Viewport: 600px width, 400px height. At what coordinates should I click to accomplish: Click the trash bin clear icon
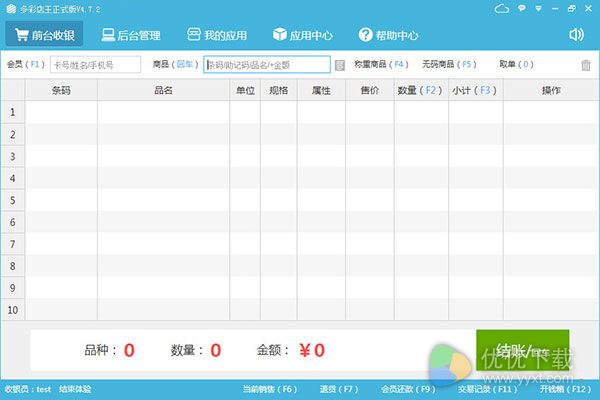tap(586, 65)
